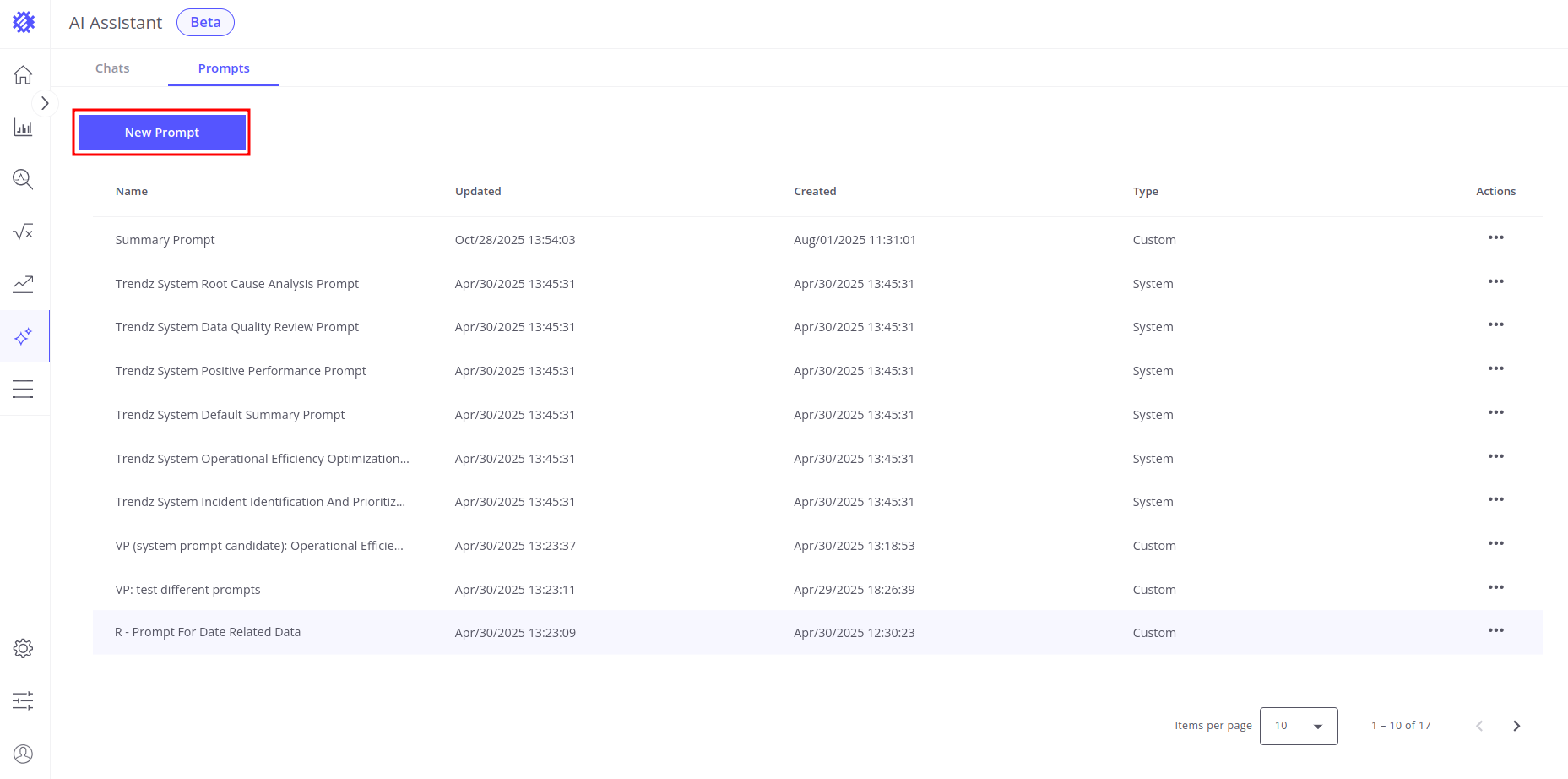Open the prediction trend line icon

tap(23, 284)
